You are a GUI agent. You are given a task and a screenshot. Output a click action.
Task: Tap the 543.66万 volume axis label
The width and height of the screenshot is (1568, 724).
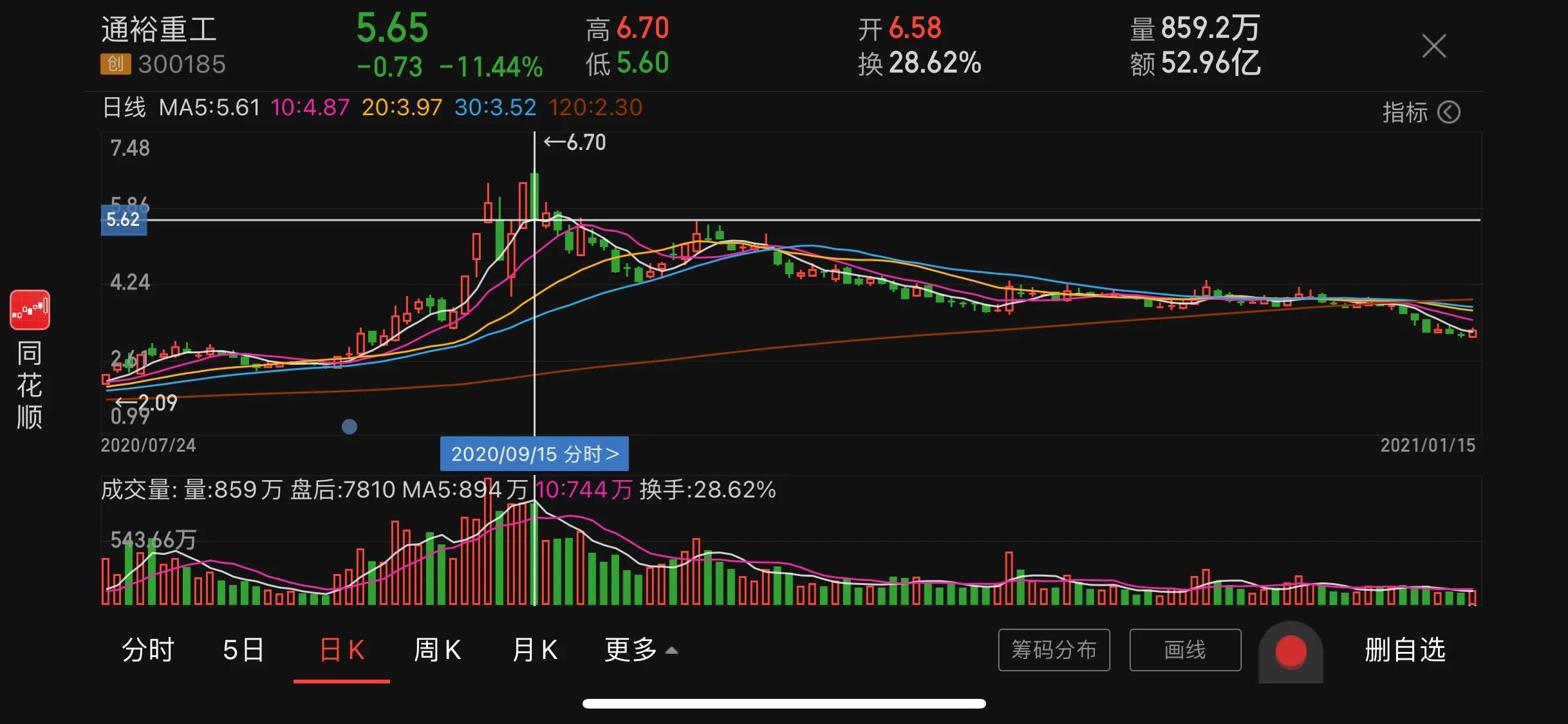153,539
